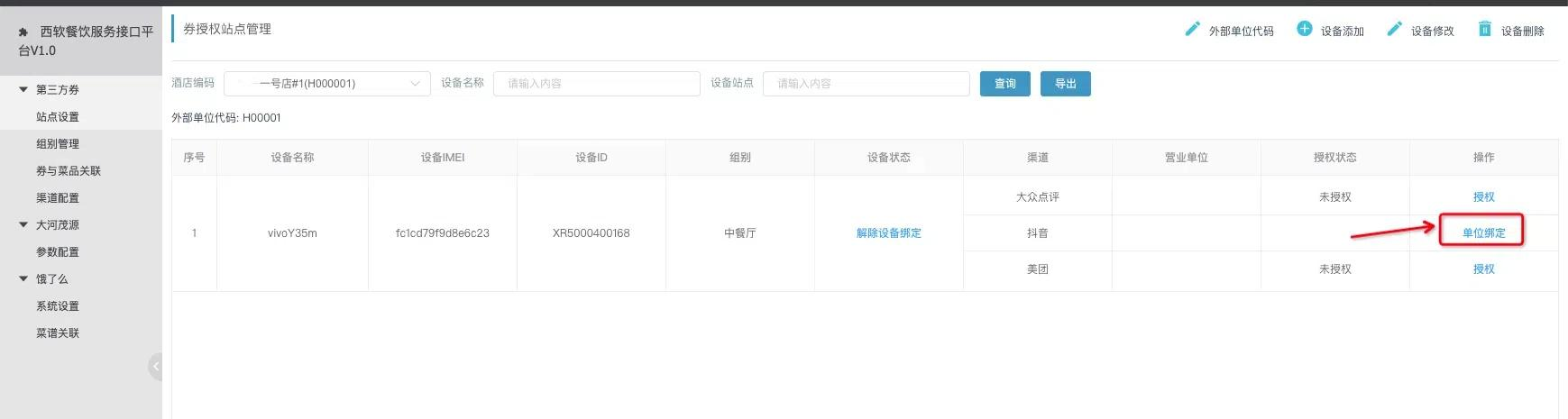Click the 序号 column header

point(194,157)
